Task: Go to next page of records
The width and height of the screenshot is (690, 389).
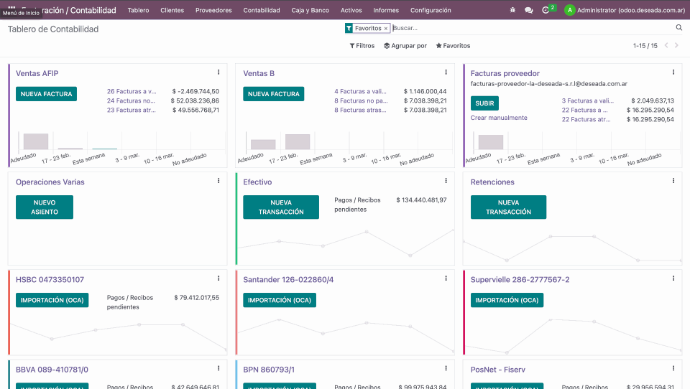Action: tap(677, 45)
